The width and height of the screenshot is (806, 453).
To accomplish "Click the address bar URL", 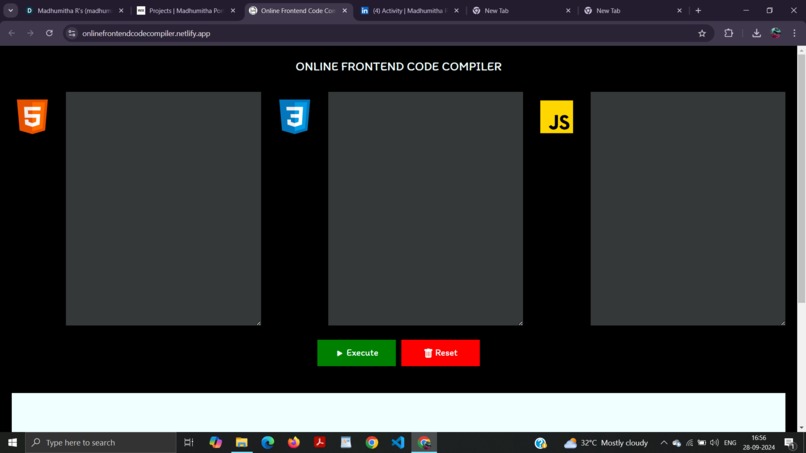I will click(146, 33).
